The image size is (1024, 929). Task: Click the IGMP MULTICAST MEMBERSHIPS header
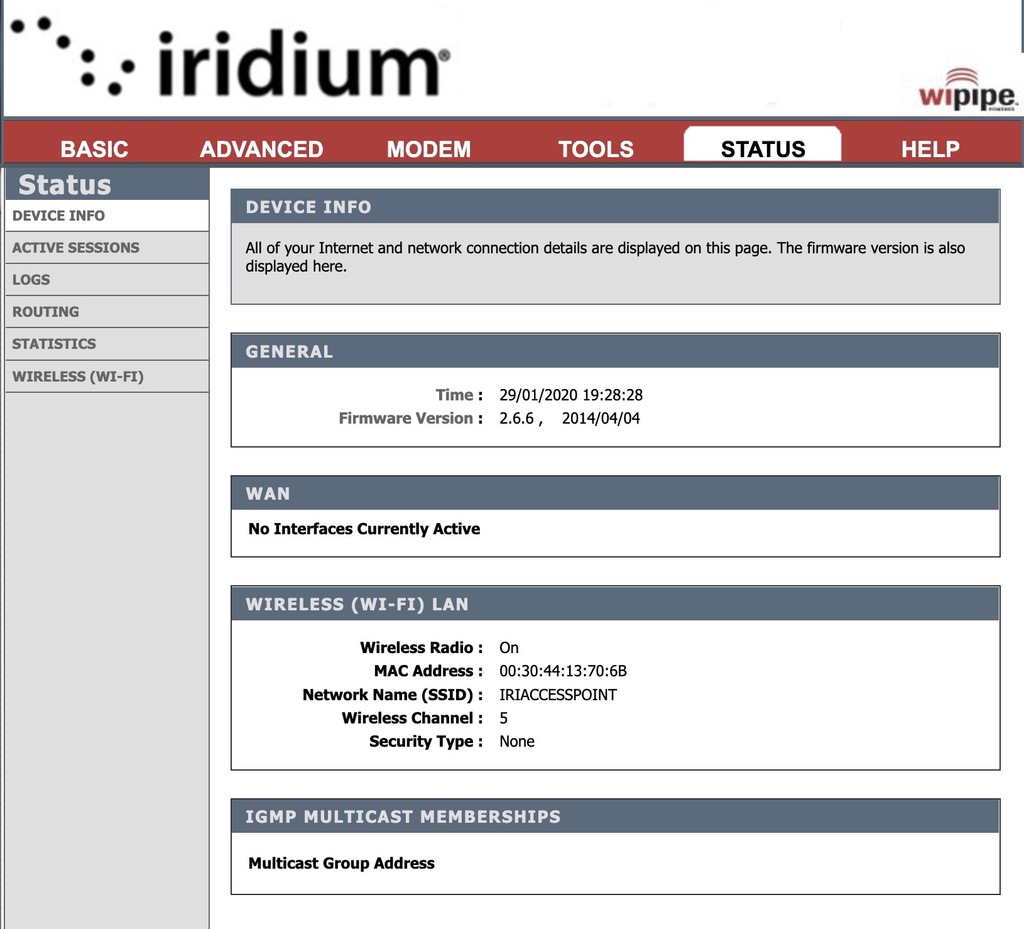point(615,816)
